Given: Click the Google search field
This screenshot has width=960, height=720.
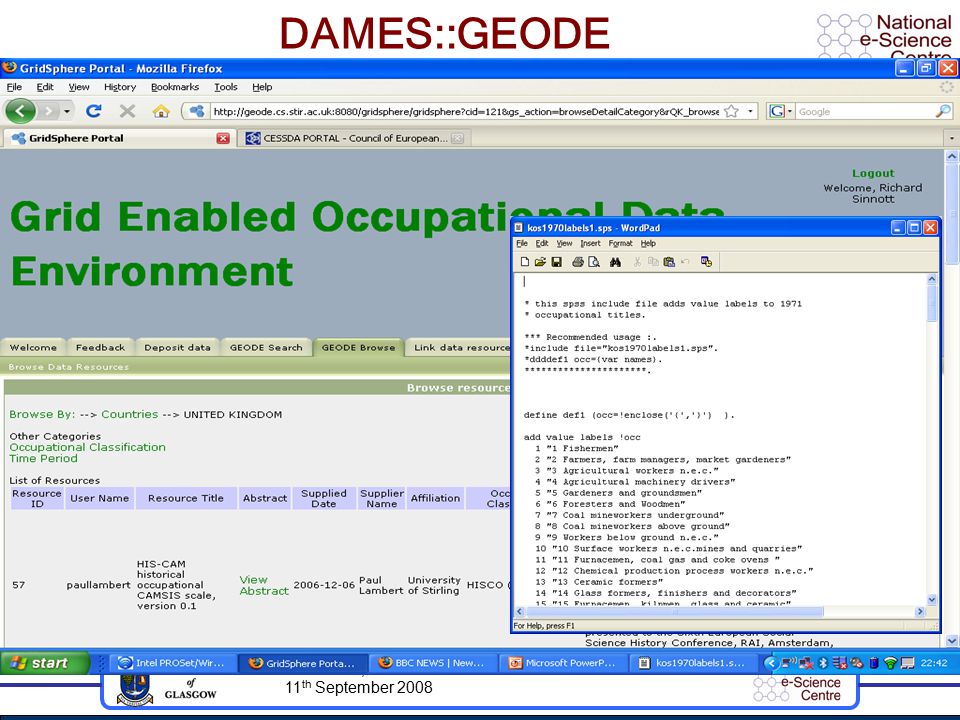Looking at the screenshot, I should (x=864, y=111).
